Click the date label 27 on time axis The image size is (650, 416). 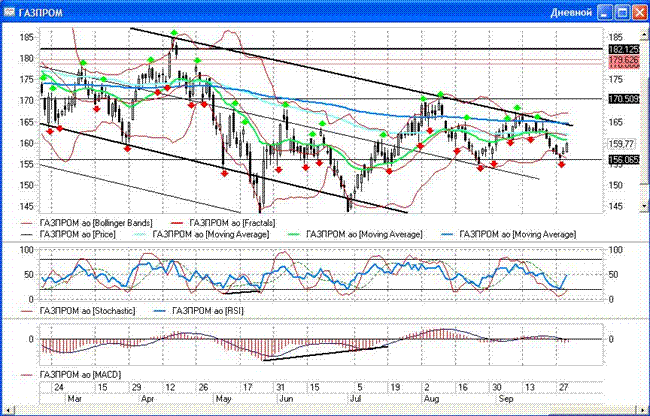(x=563, y=387)
